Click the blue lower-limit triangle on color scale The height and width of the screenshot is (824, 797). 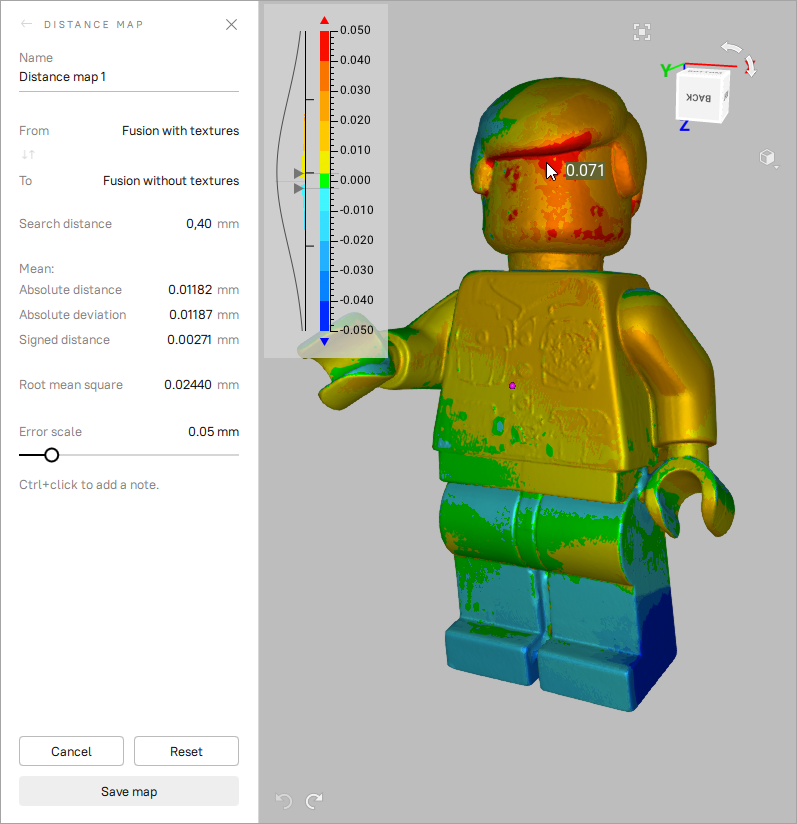pos(325,342)
